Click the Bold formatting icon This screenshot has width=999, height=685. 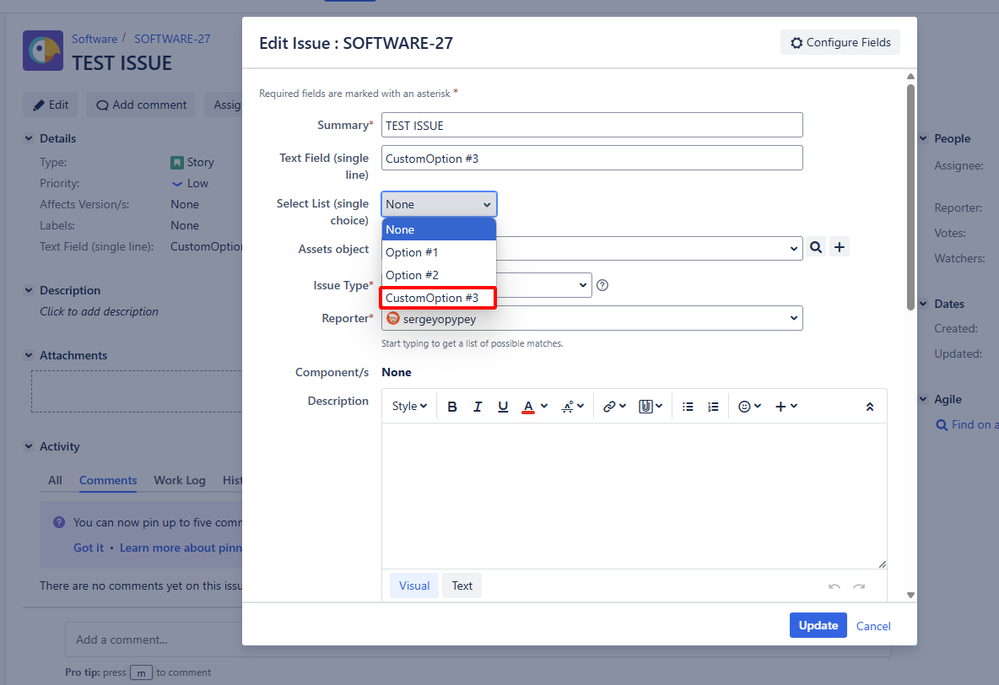[452, 407]
